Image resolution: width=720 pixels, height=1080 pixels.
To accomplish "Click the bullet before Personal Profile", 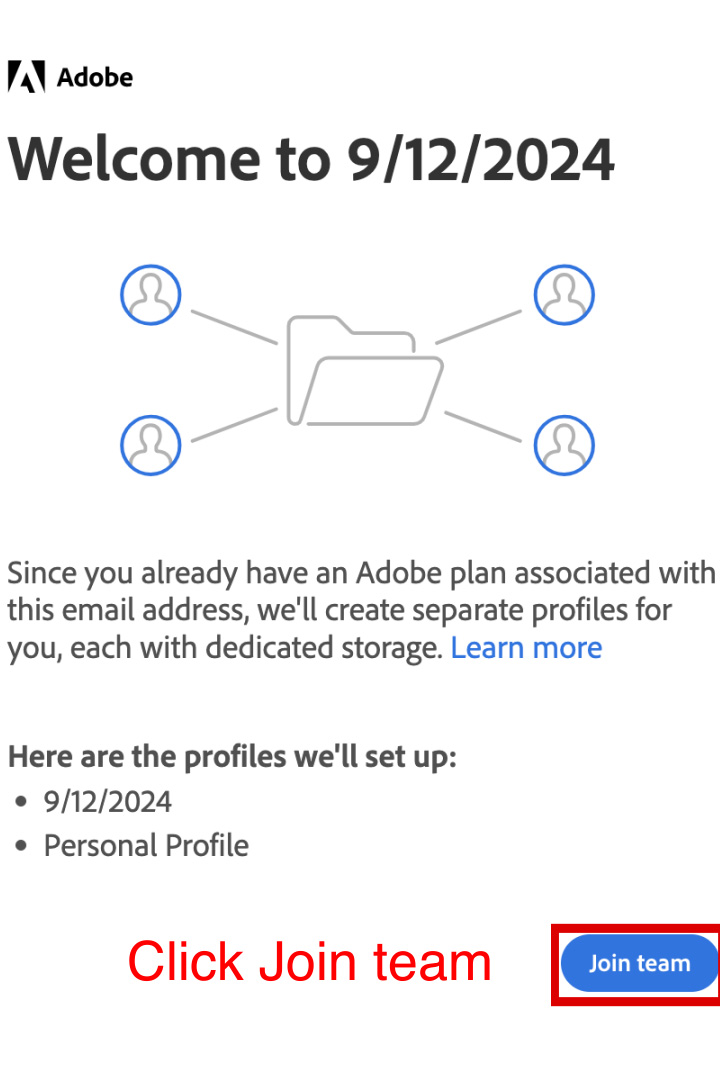I will (22, 847).
